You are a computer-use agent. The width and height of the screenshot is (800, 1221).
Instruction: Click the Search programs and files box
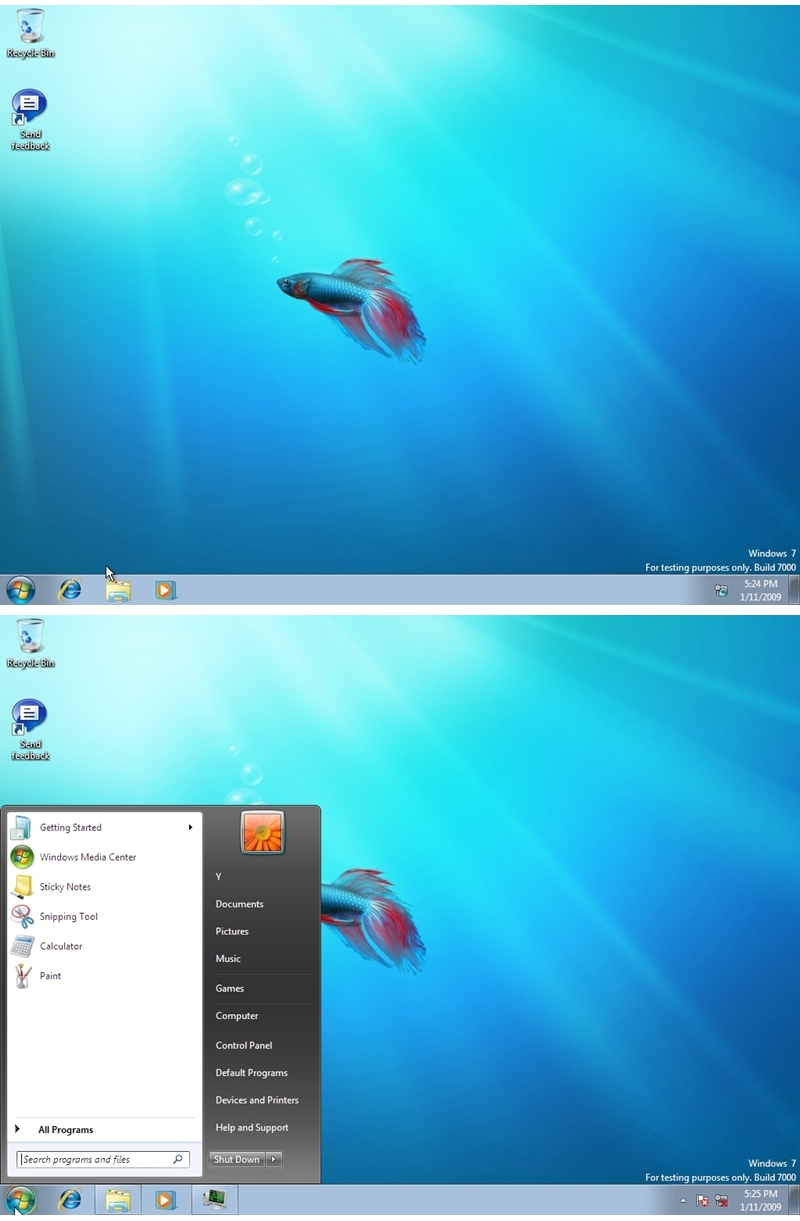tap(104, 1160)
